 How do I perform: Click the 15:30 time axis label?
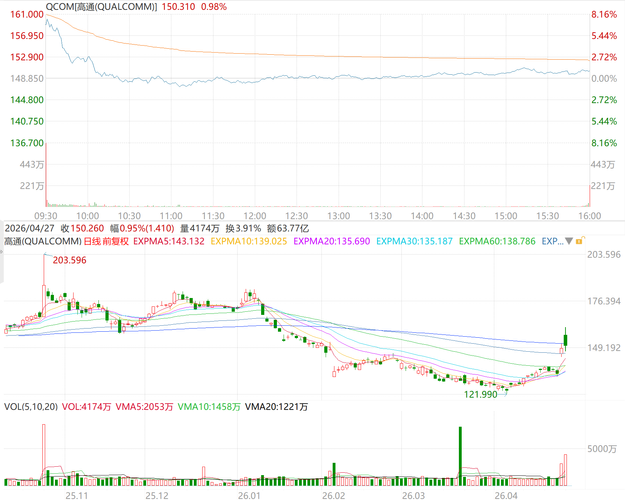click(548, 216)
